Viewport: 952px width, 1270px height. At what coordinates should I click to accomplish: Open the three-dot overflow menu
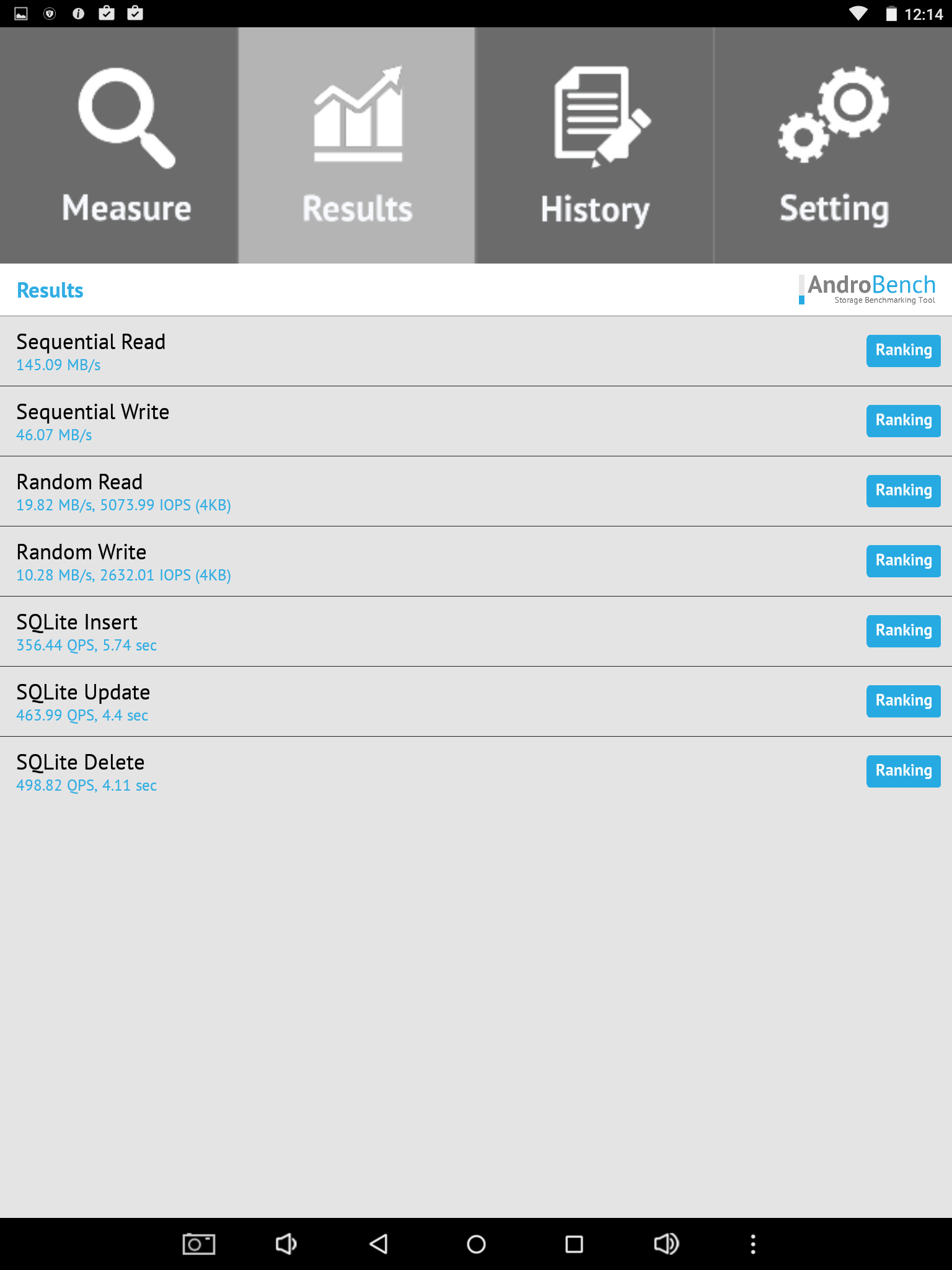753,1243
